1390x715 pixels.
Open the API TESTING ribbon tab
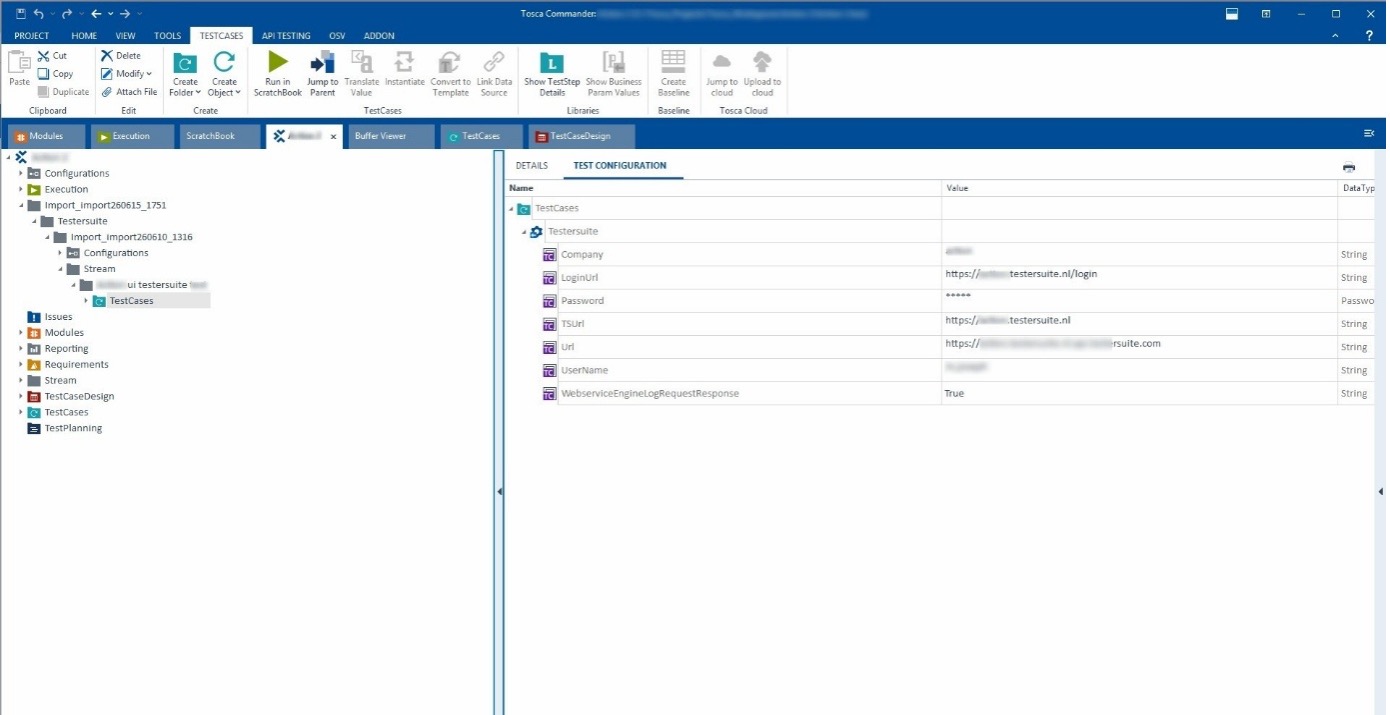(286, 36)
